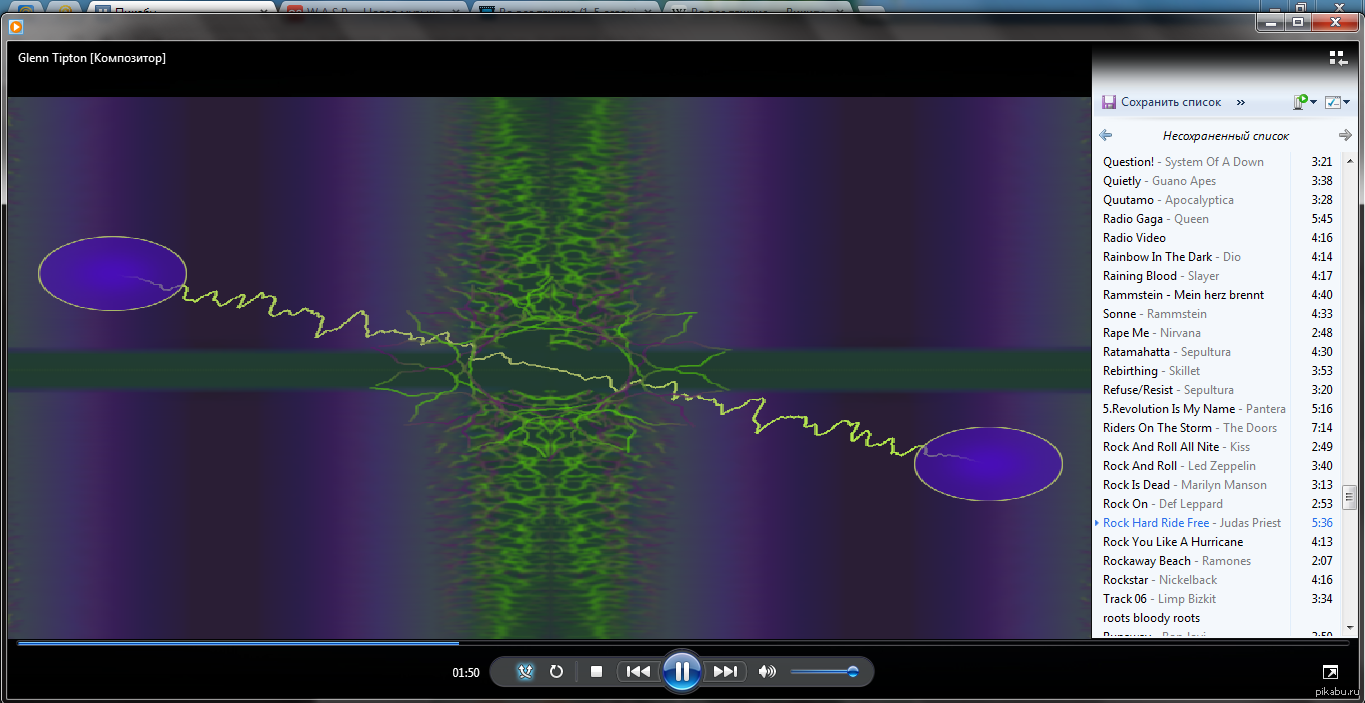Expand the toolbar overflow chevron
The height and width of the screenshot is (703, 1365).
1241,102
